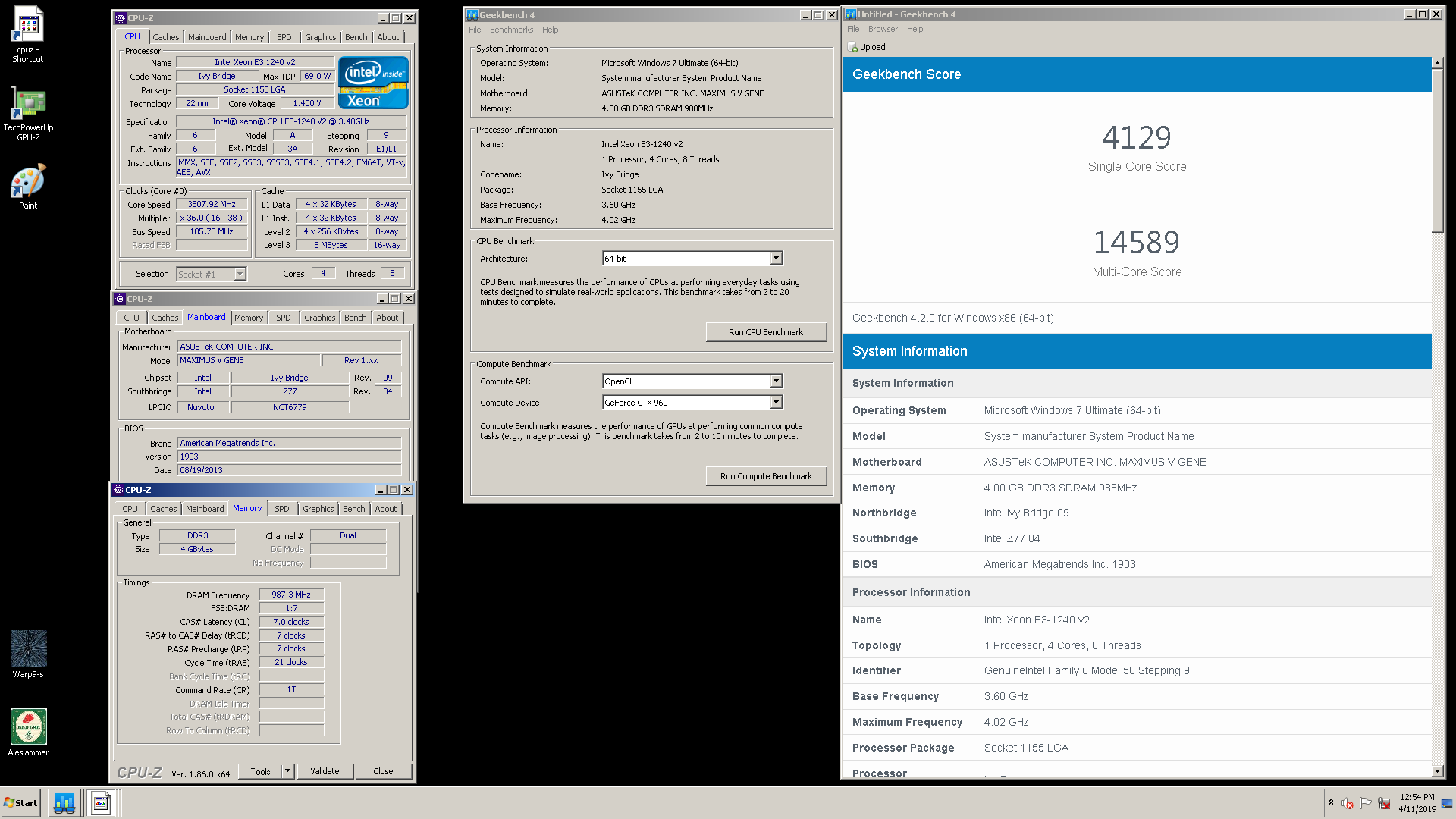Open Graphics tab in top CPU-Z window
This screenshot has width=1456, height=819.
[x=320, y=37]
